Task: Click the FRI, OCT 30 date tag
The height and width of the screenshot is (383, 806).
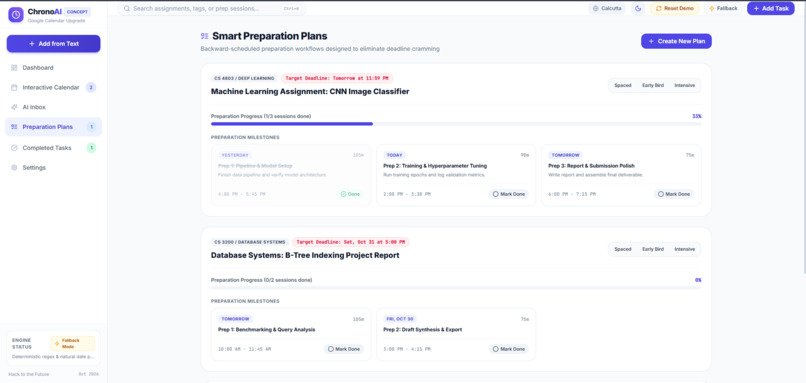Action: coord(400,319)
